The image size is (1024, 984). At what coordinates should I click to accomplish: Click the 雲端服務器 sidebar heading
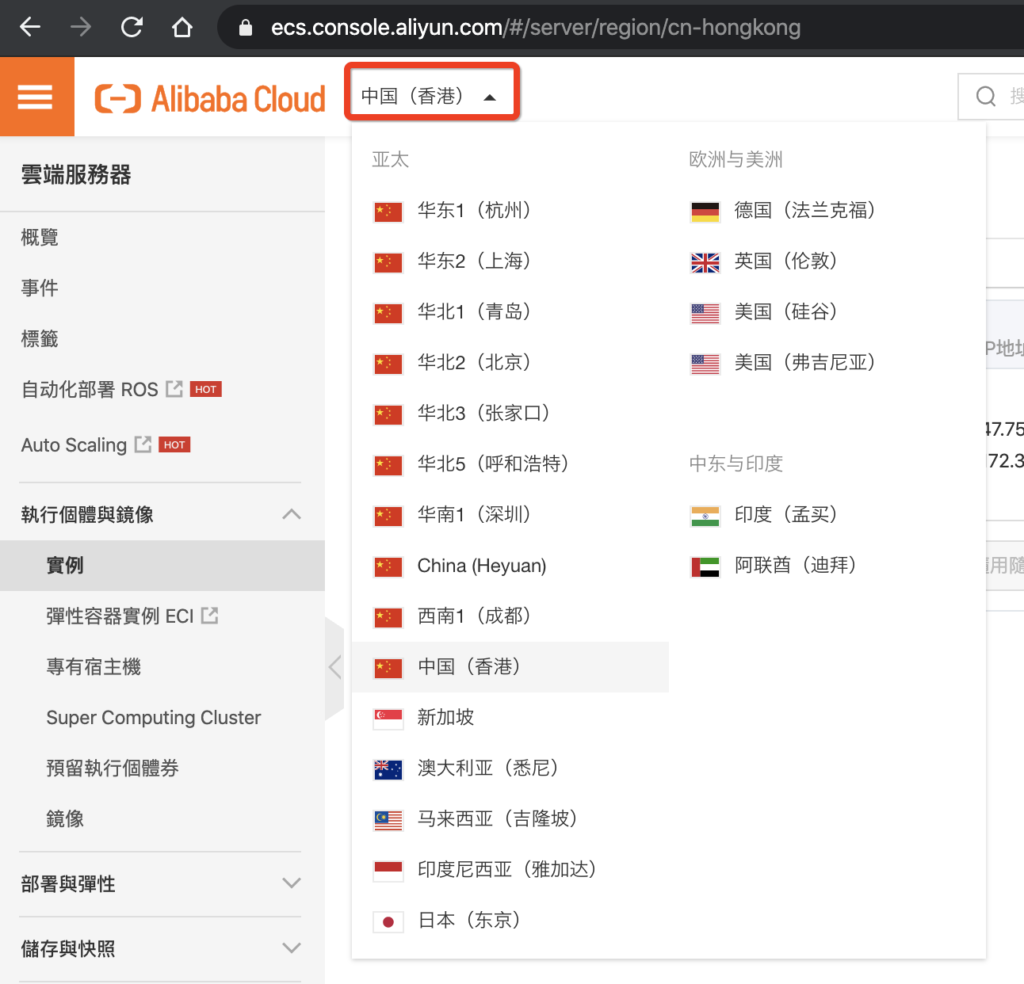pyautogui.click(x=76, y=174)
